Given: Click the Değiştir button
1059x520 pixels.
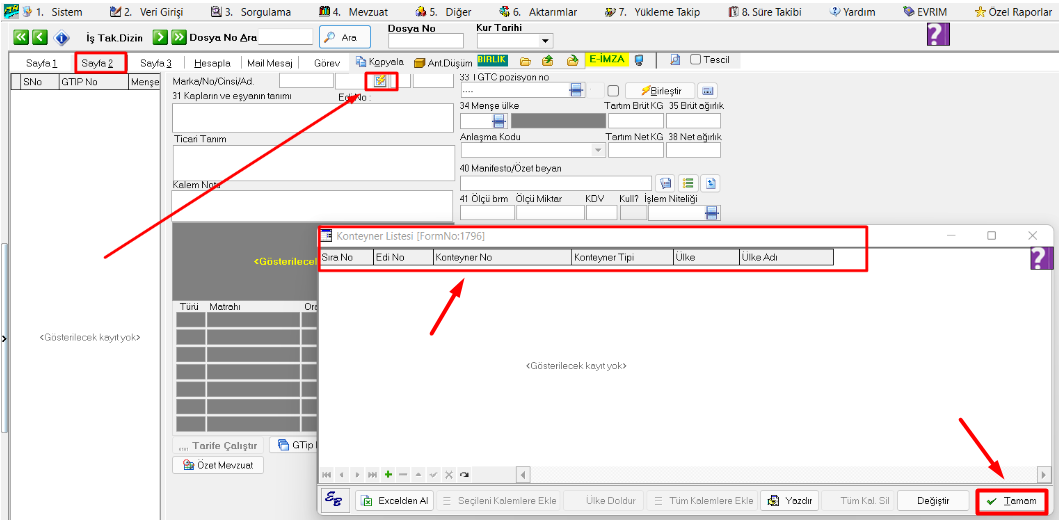Looking at the screenshot, I should click(933, 500).
